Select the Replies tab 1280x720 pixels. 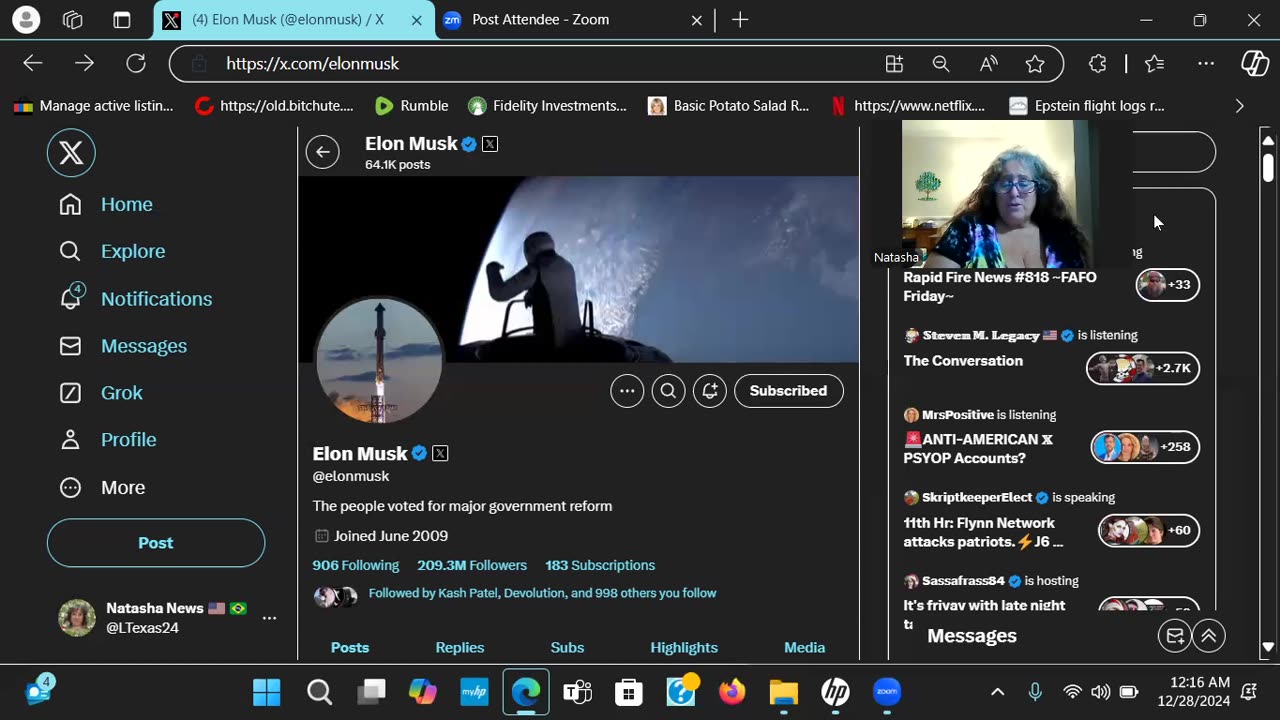coord(460,647)
